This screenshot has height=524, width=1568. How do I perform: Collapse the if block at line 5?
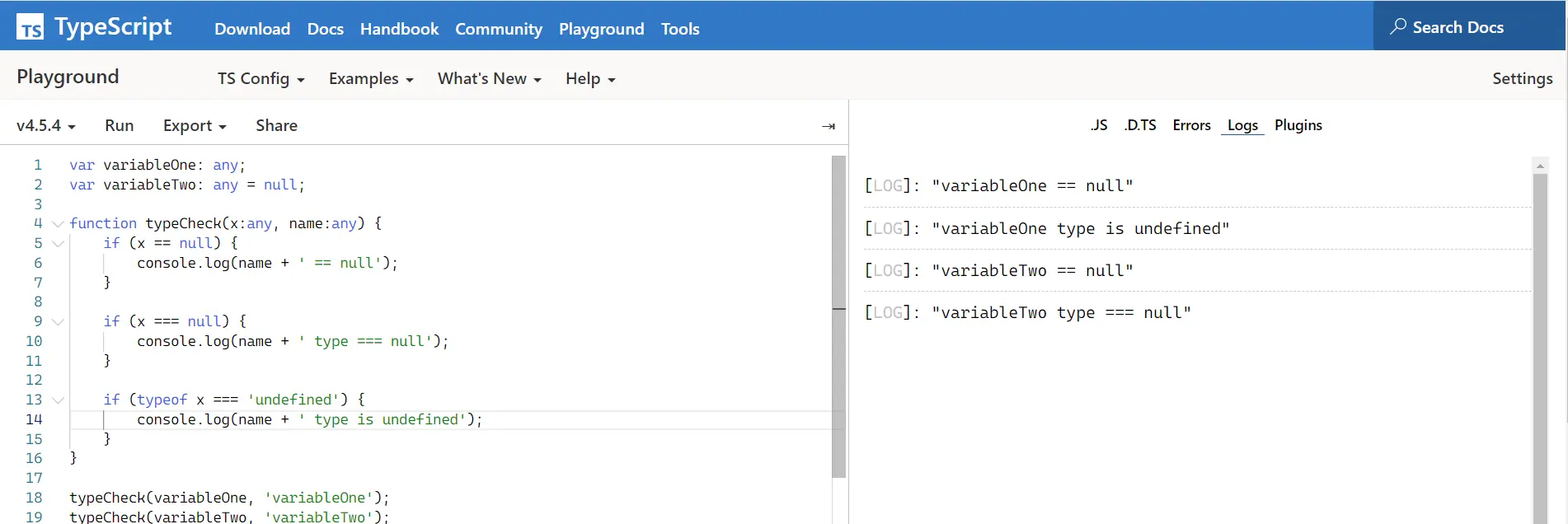58,243
